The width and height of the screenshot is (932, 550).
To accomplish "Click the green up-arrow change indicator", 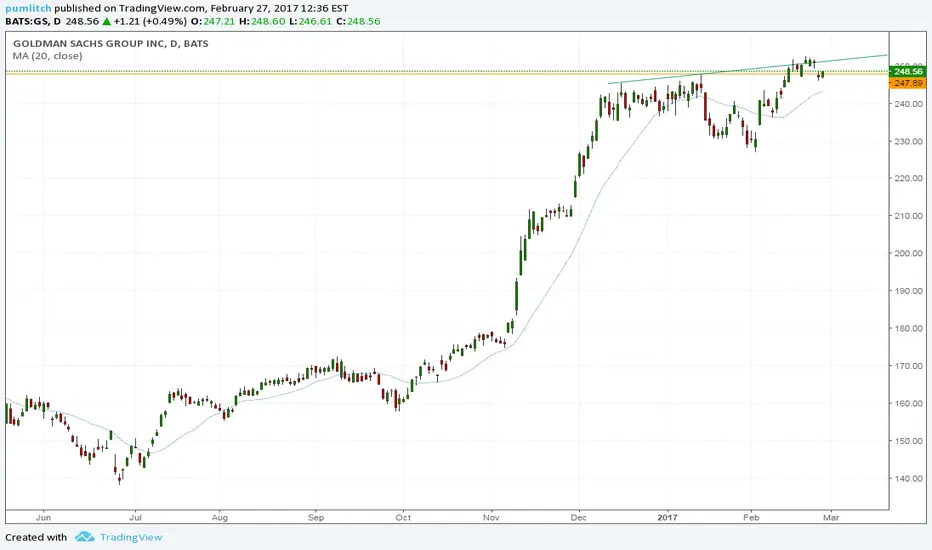I will (x=106, y=21).
